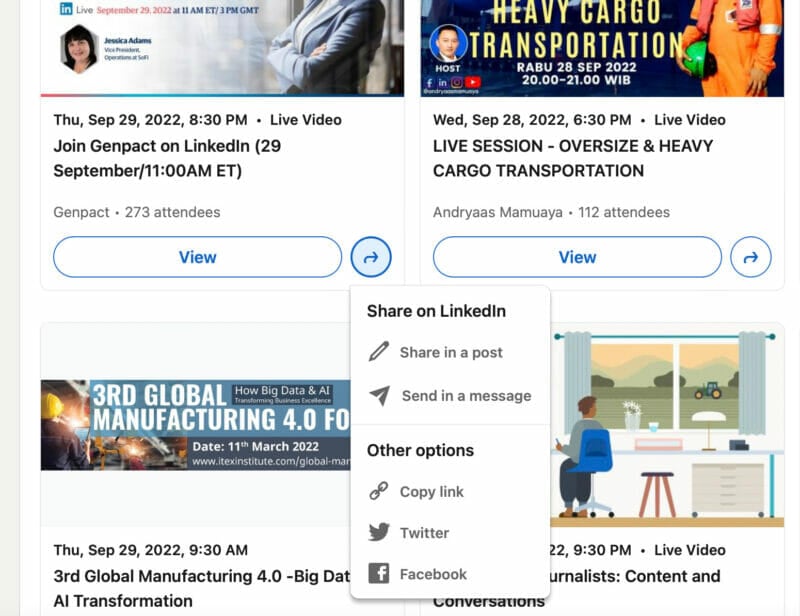This screenshot has width=800, height=616.
Task: Click the share arrow on Genpact event
Action: click(x=371, y=257)
